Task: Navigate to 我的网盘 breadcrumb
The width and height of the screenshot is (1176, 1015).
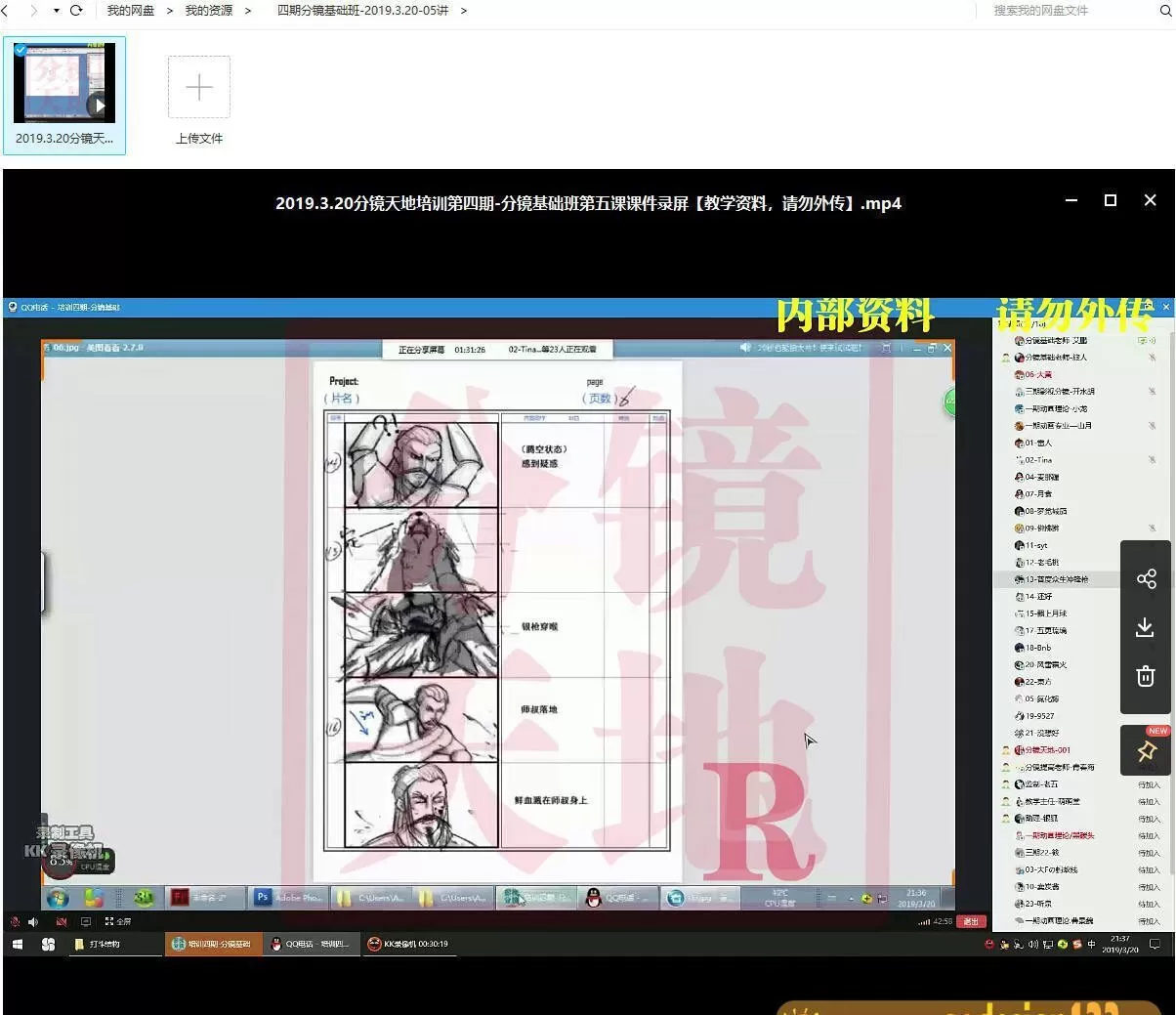Action: pyautogui.click(x=130, y=11)
